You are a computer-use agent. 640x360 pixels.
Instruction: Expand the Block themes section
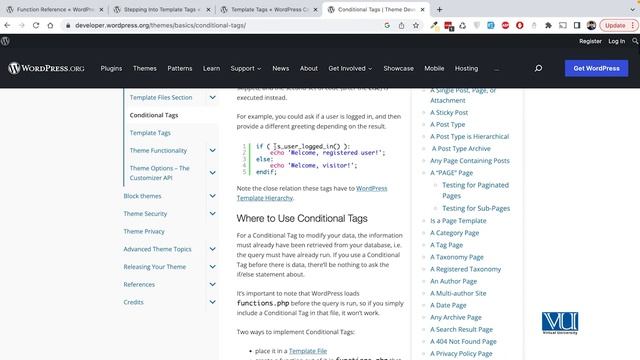pos(213,196)
